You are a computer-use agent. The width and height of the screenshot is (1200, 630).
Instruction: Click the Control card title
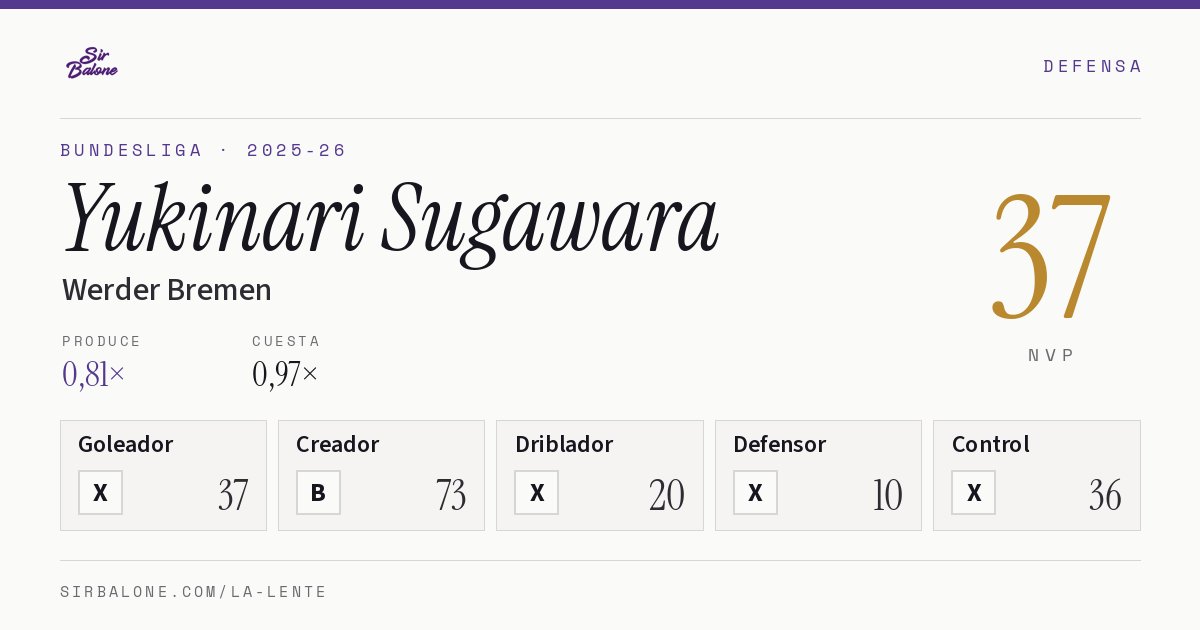pyautogui.click(x=991, y=444)
